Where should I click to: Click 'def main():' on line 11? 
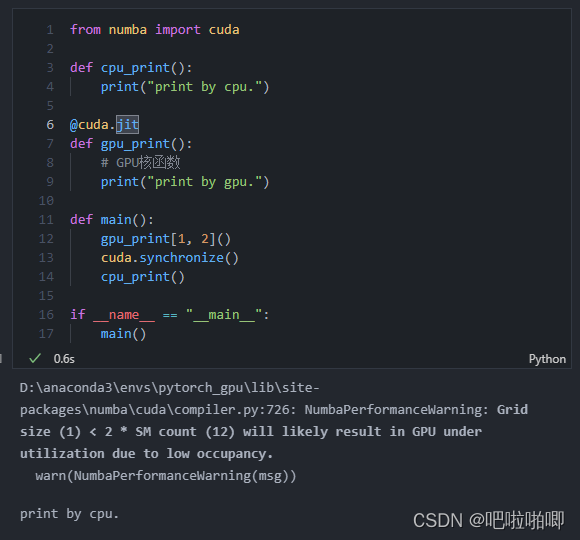112,220
